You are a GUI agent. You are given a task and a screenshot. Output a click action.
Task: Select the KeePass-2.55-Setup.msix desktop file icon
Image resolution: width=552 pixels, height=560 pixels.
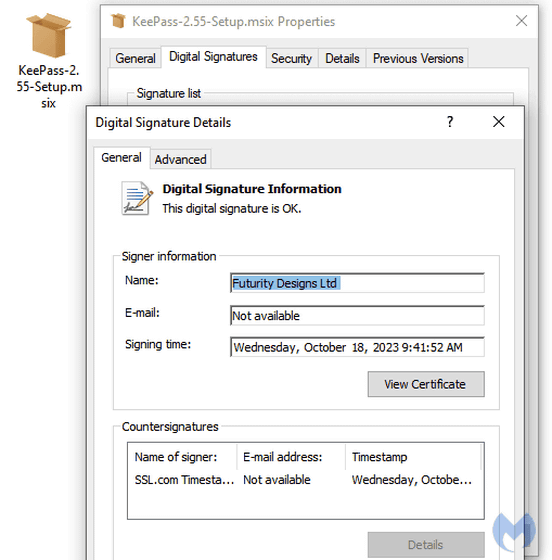click(x=49, y=36)
